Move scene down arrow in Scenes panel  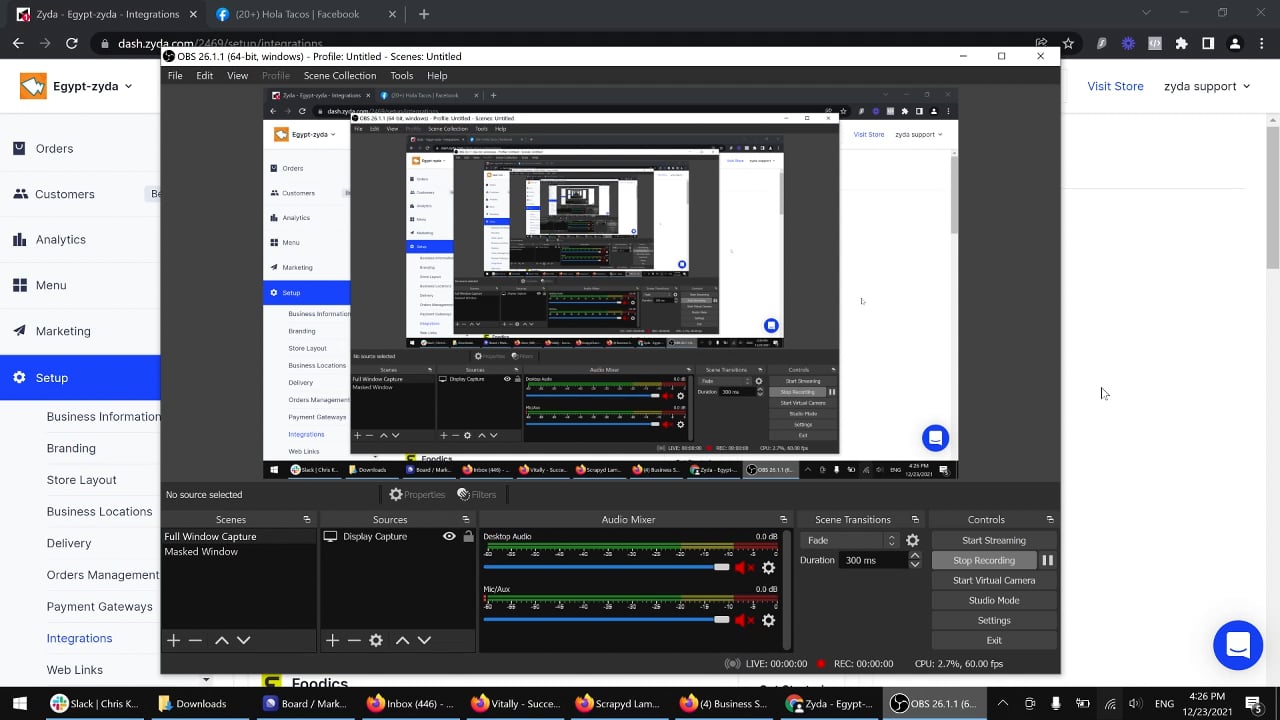(243, 640)
